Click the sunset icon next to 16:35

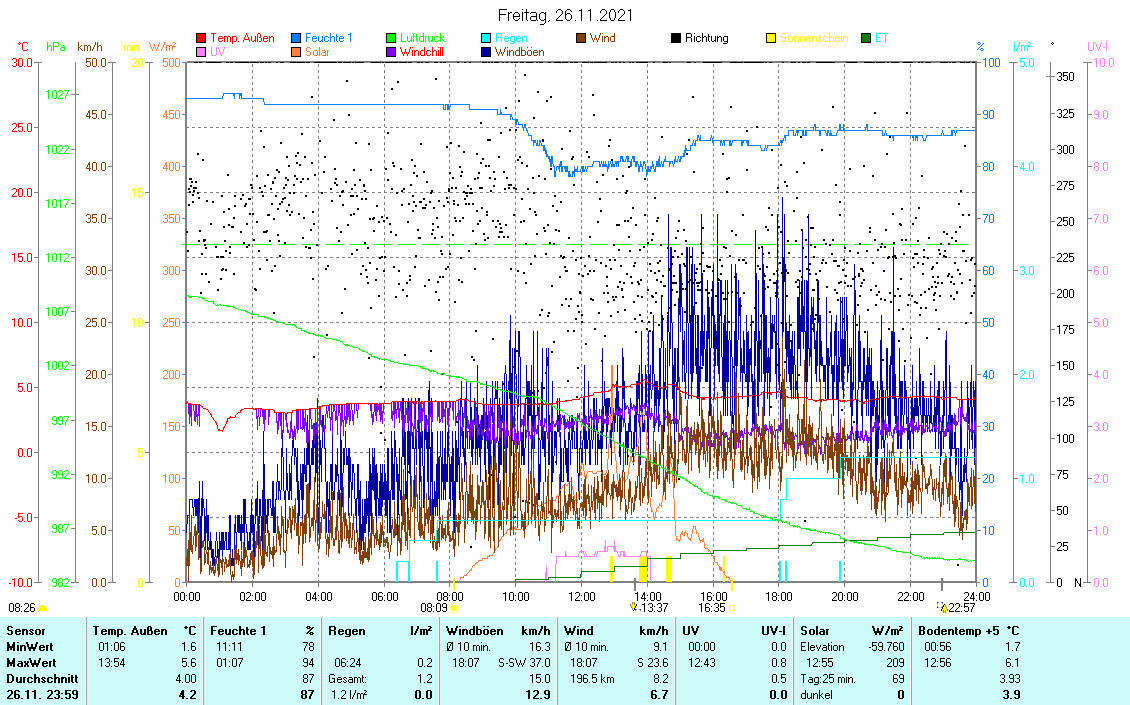[732, 607]
